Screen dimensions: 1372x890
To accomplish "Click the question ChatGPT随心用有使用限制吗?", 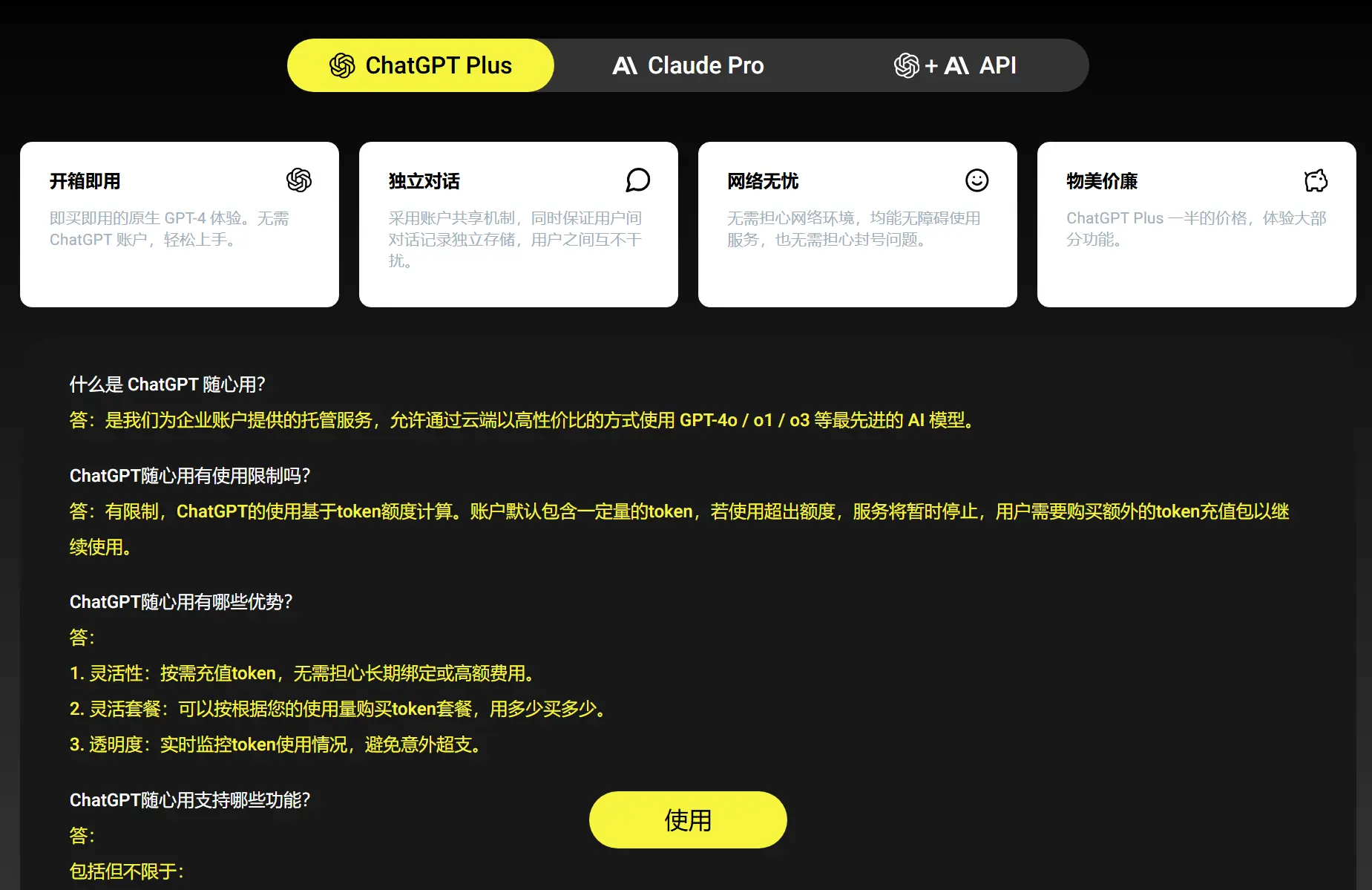I will [x=190, y=476].
